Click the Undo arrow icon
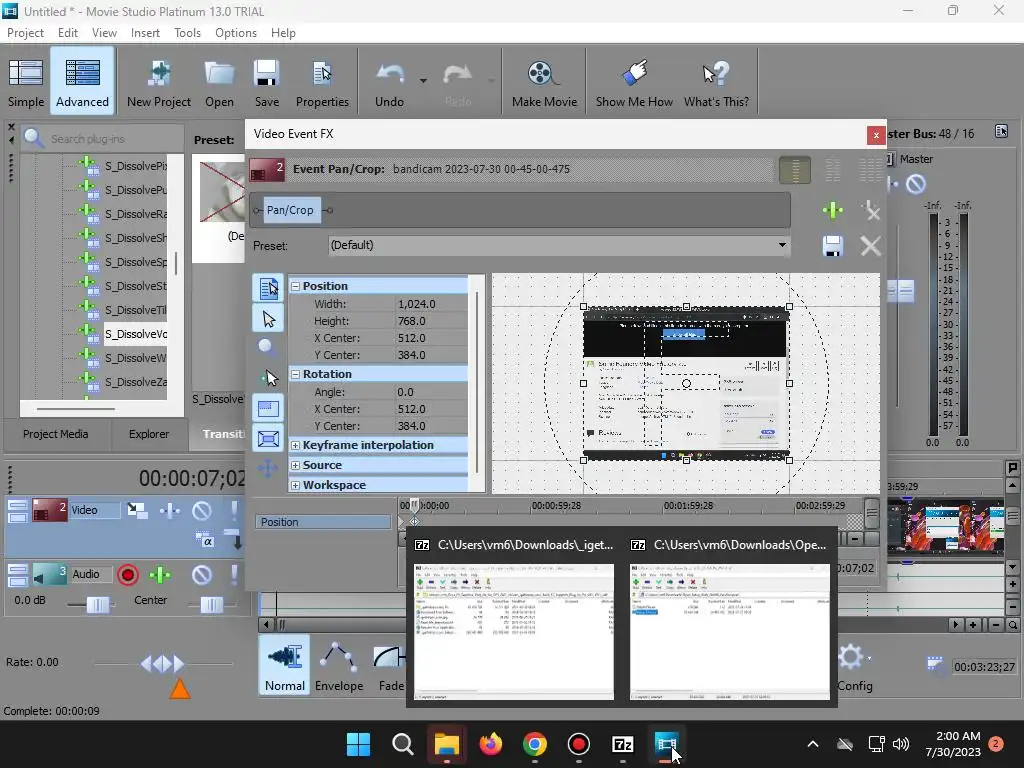This screenshot has width=1024, height=768. [x=390, y=82]
